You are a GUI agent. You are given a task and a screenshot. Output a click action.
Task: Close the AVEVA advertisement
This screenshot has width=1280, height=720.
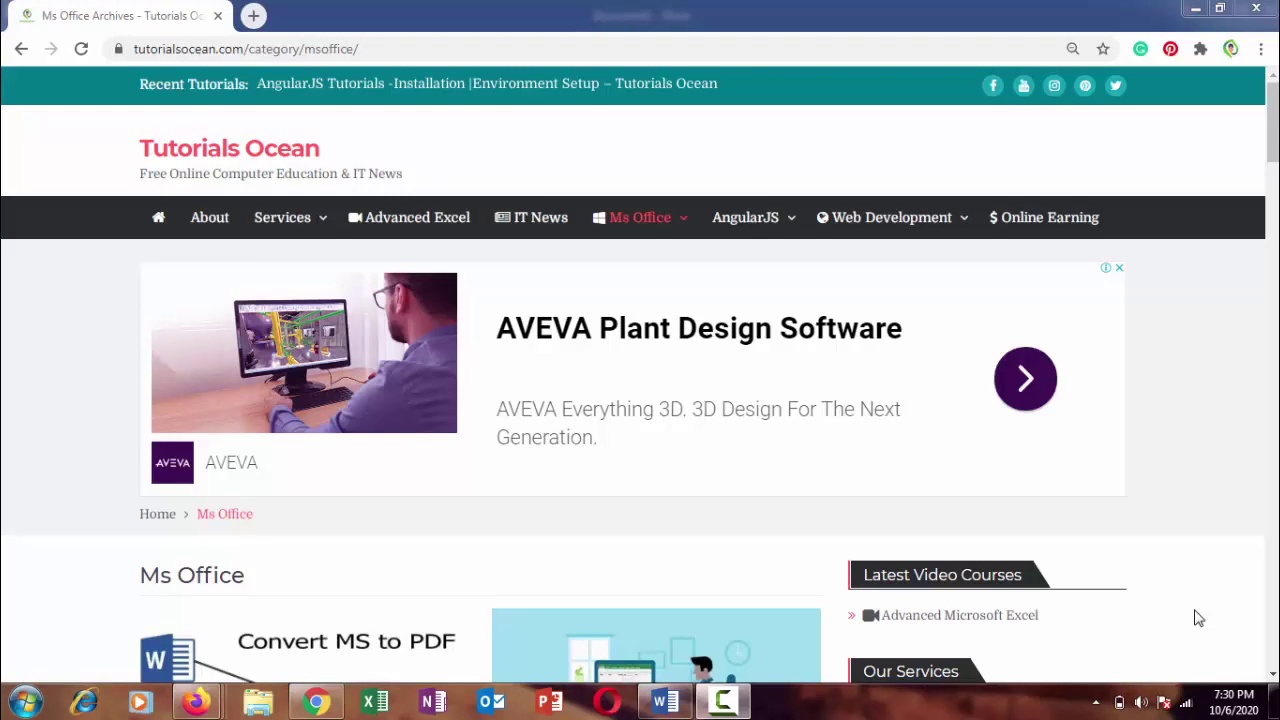[1119, 268]
